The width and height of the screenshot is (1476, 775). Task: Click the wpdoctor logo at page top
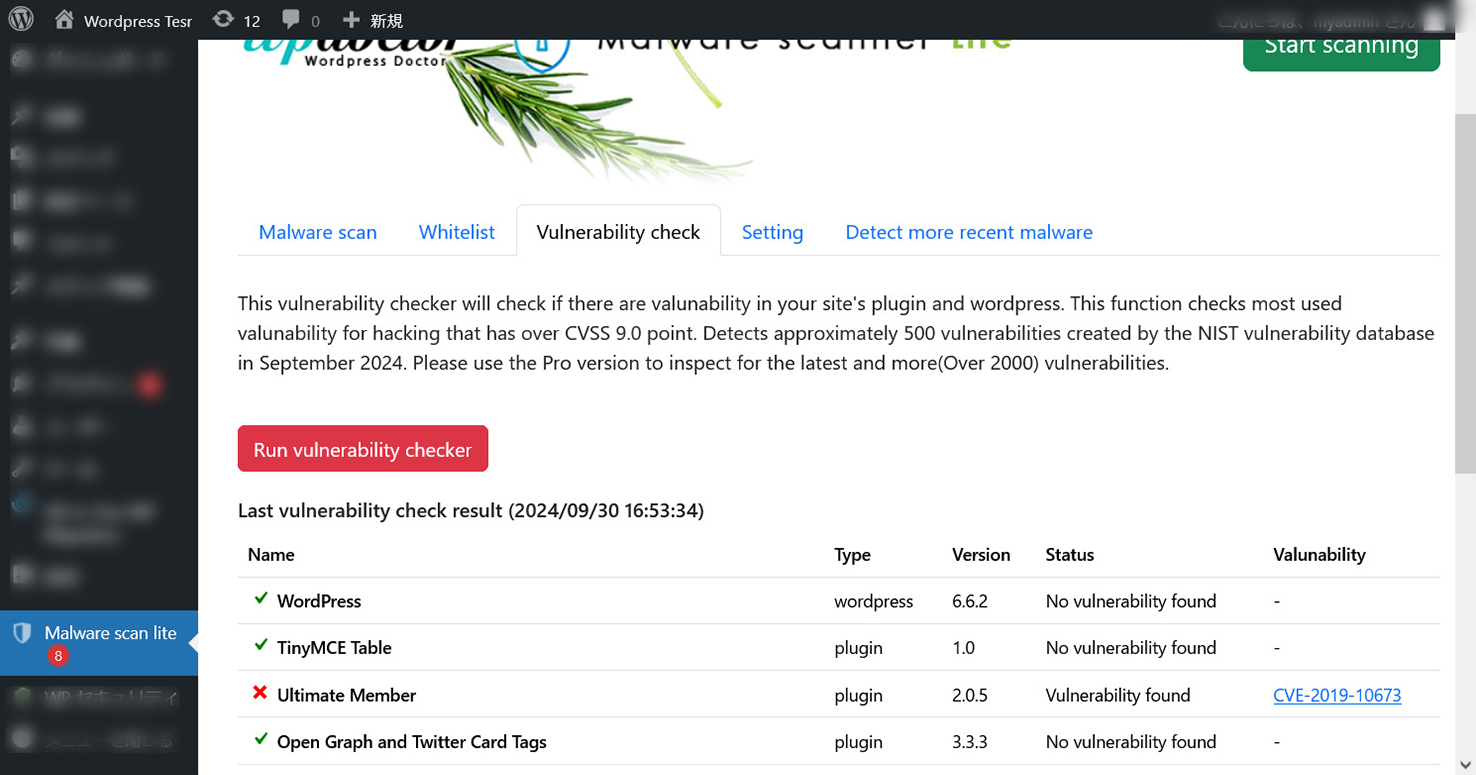point(352,52)
